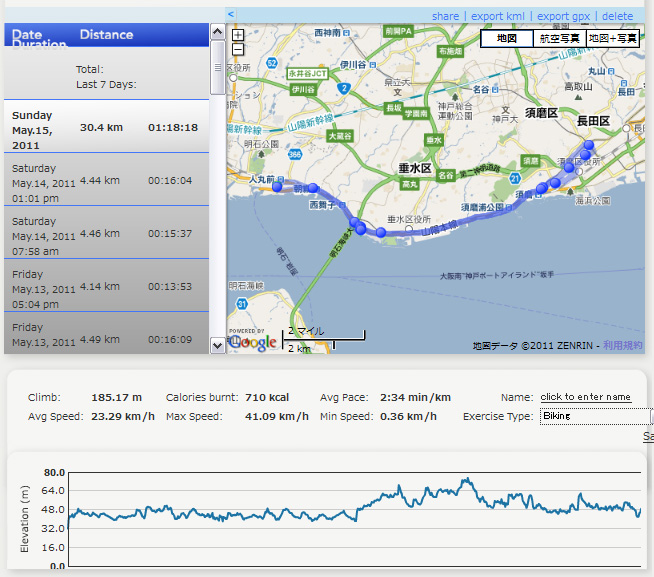Click the 長坂 interchange sign
654x577 pixels.
[393, 108]
